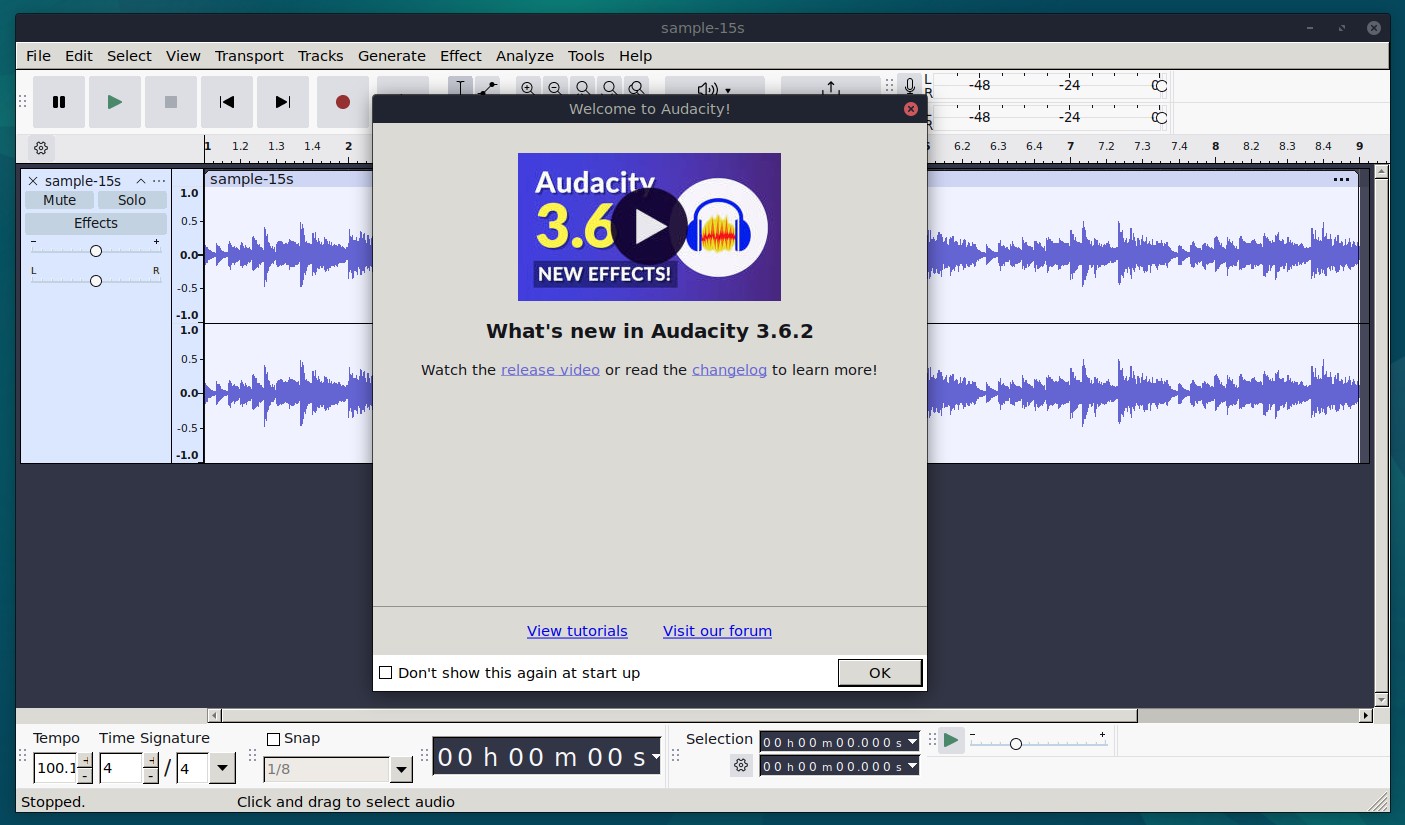Click the Stop transport button

tap(171, 102)
